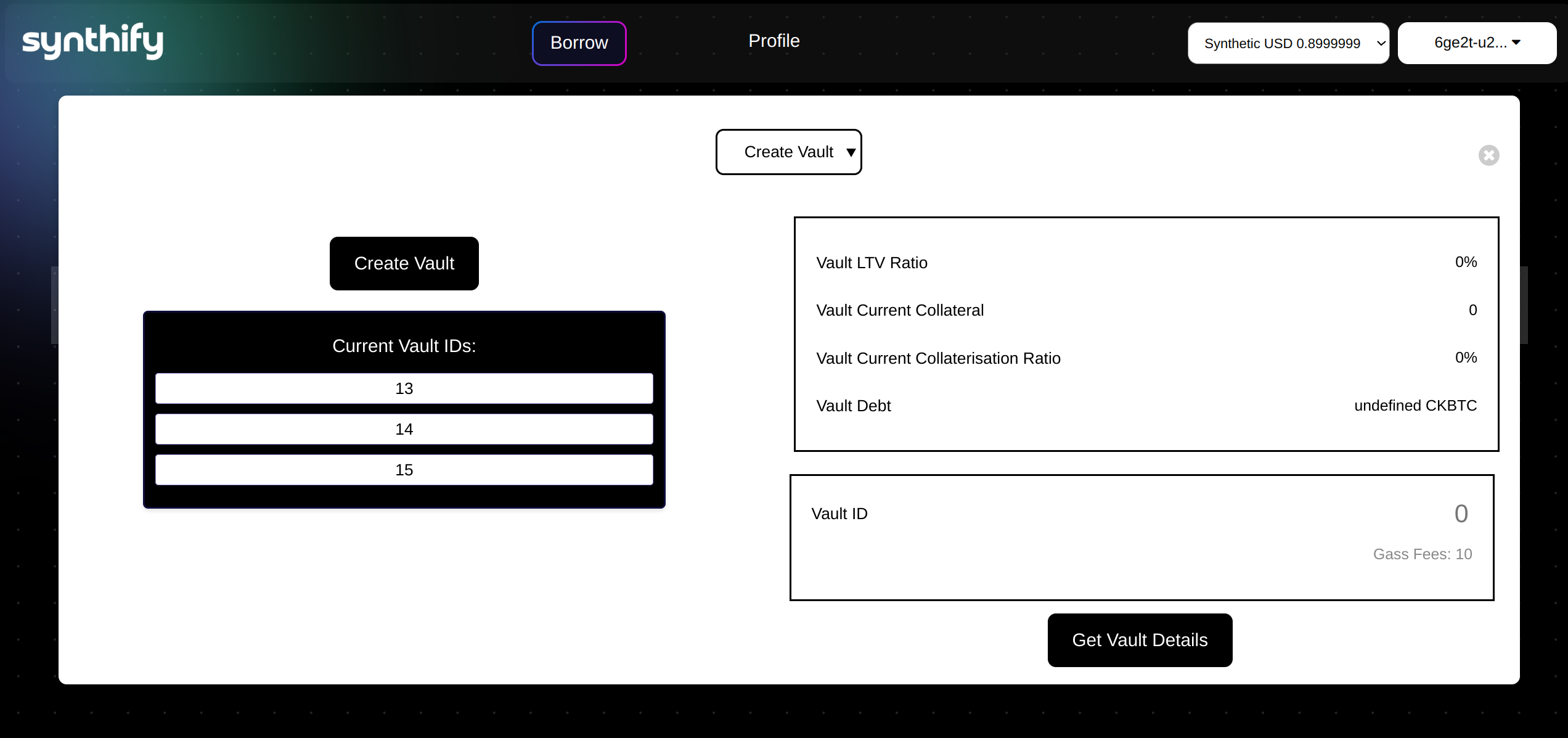
Task: Expand the Create Vault action selector
Action: 788,152
